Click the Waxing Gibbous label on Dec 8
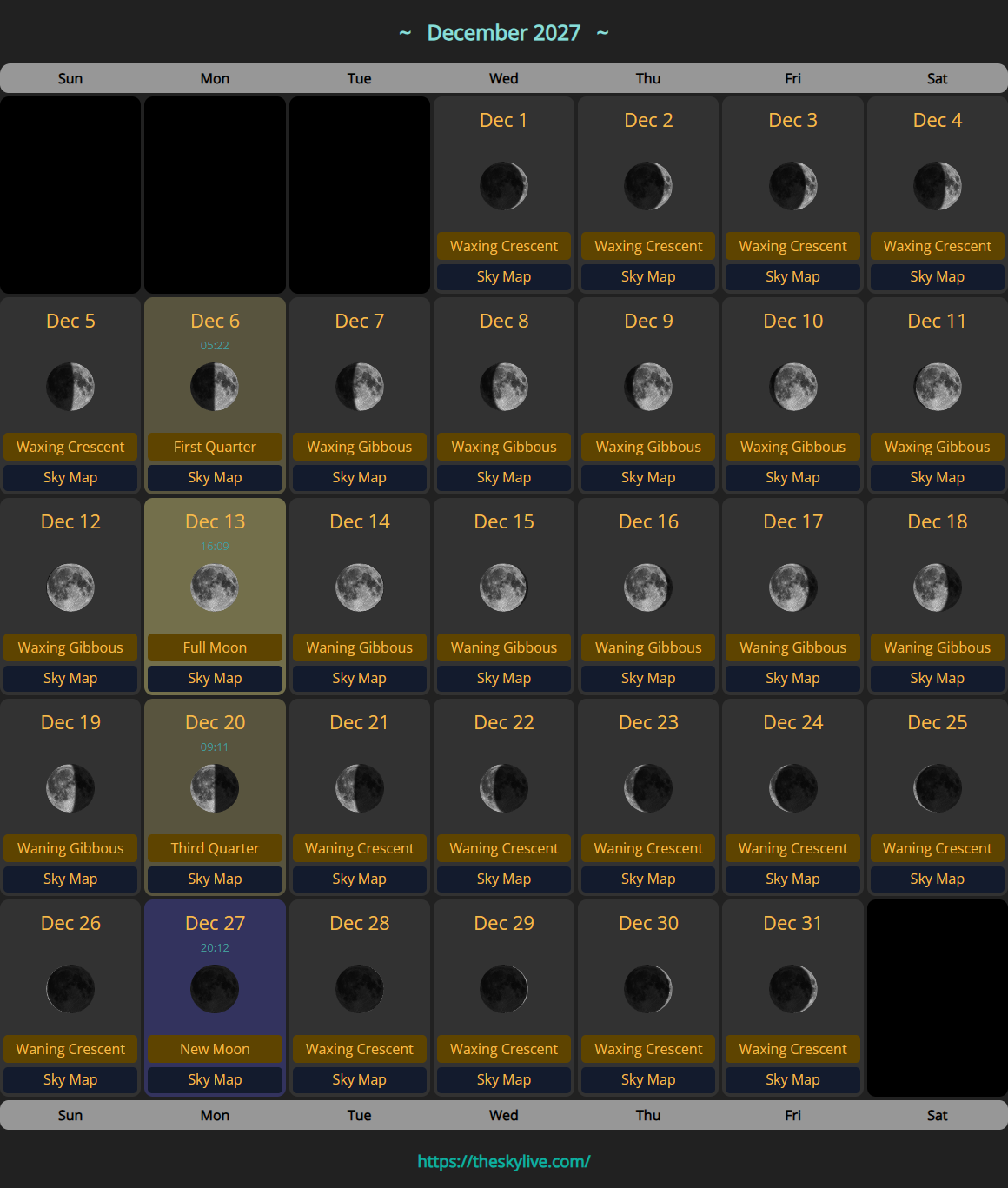Image resolution: width=1008 pixels, height=1188 pixels. (504, 447)
